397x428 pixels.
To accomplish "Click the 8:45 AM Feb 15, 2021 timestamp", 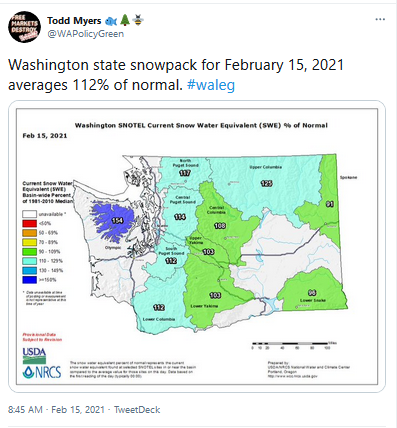I will pyautogui.click(x=56, y=410).
